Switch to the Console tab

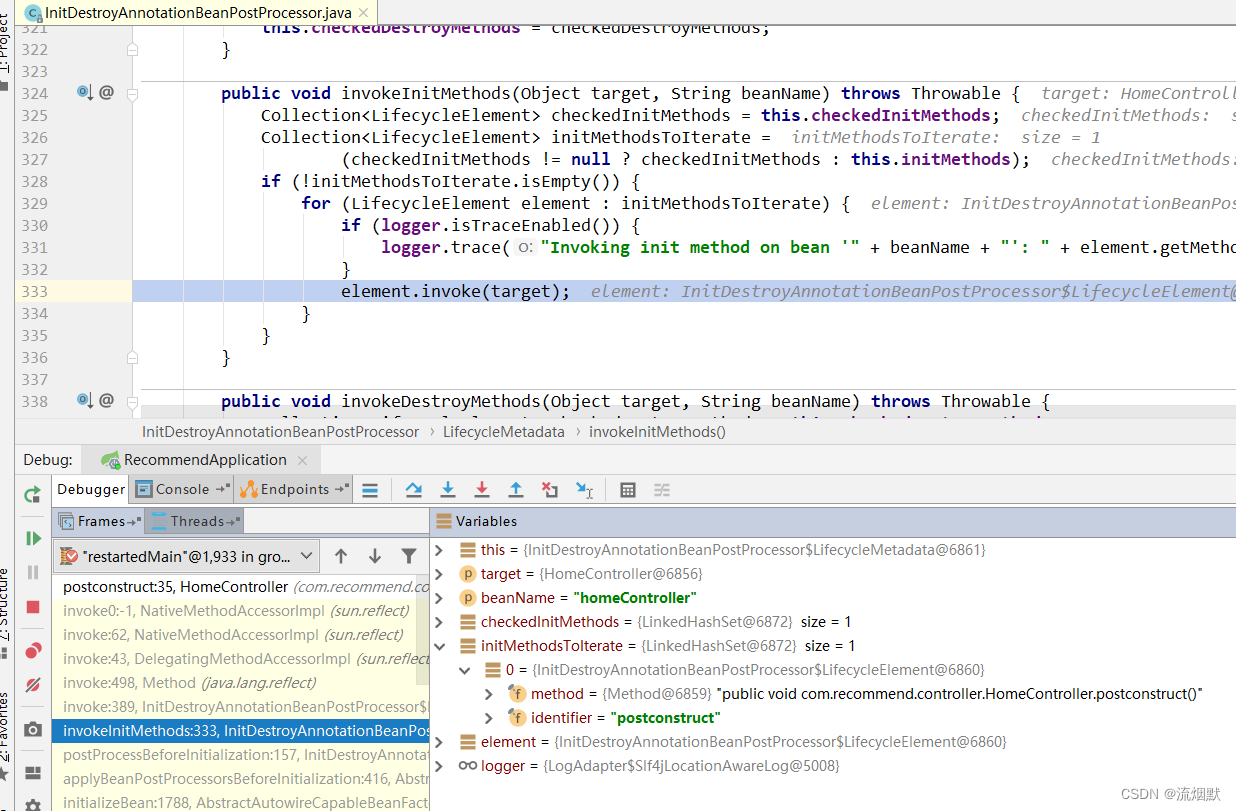click(182, 489)
